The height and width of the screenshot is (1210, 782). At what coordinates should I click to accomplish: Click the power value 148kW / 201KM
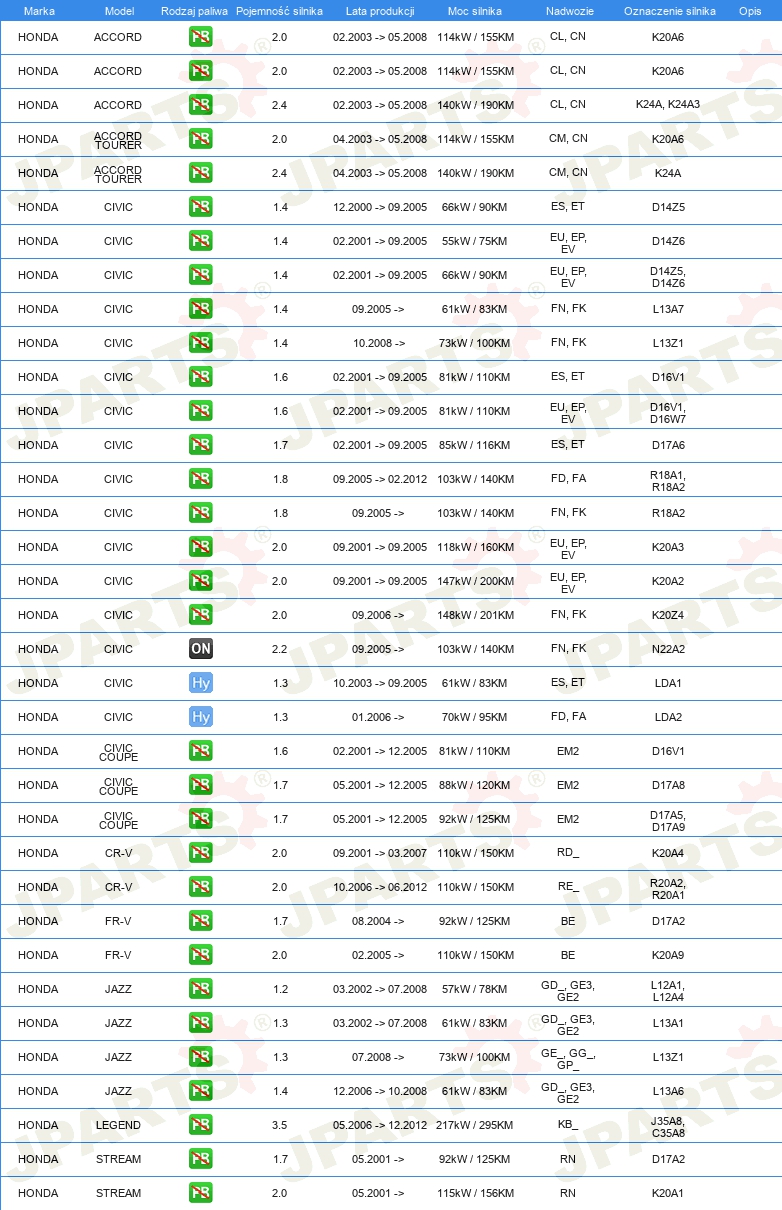pyautogui.click(x=475, y=615)
